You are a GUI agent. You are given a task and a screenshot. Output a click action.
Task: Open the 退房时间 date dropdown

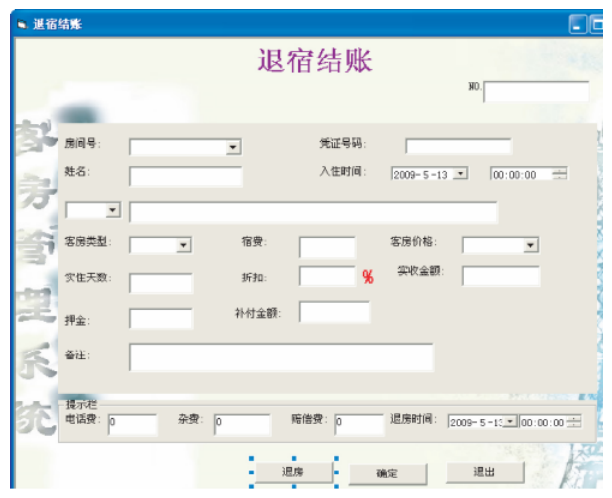(510, 422)
